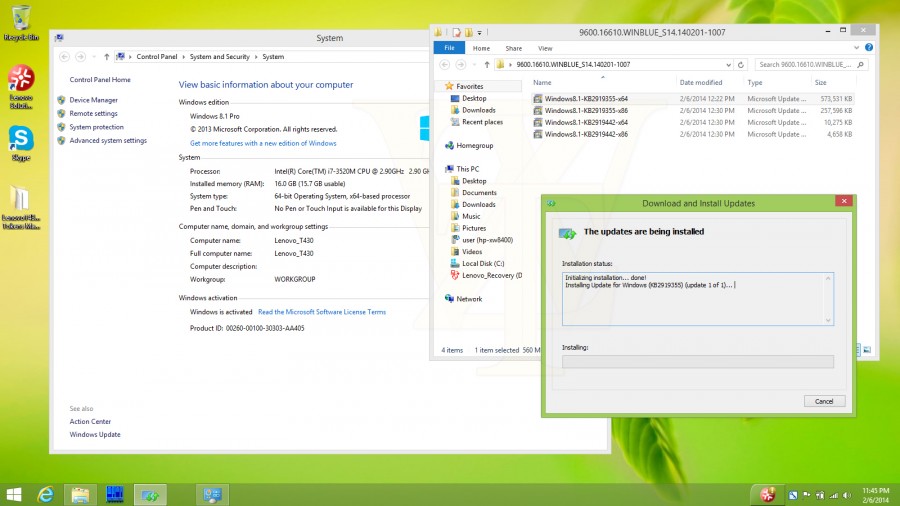Open System protection link
The width and height of the screenshot is (900, 506).
(96, 127)
